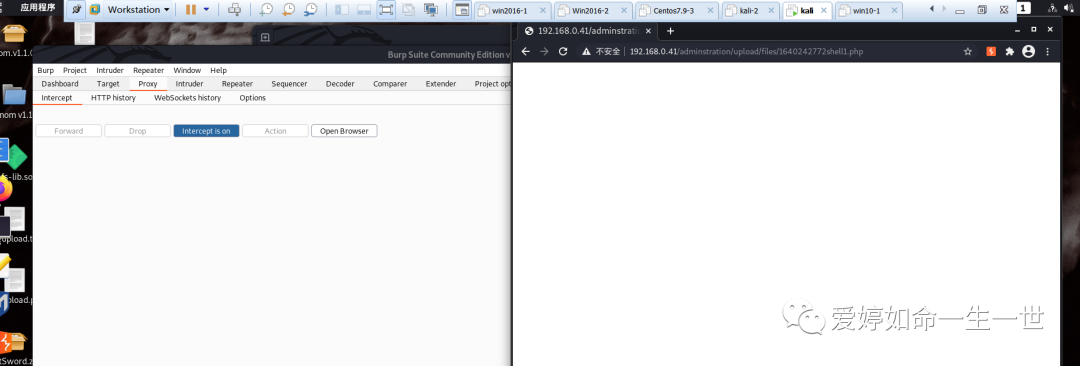Viewport: 1080px width, 366px height.
Task: Switch to Burp Target tab
Action: click(x=108, y=84)
